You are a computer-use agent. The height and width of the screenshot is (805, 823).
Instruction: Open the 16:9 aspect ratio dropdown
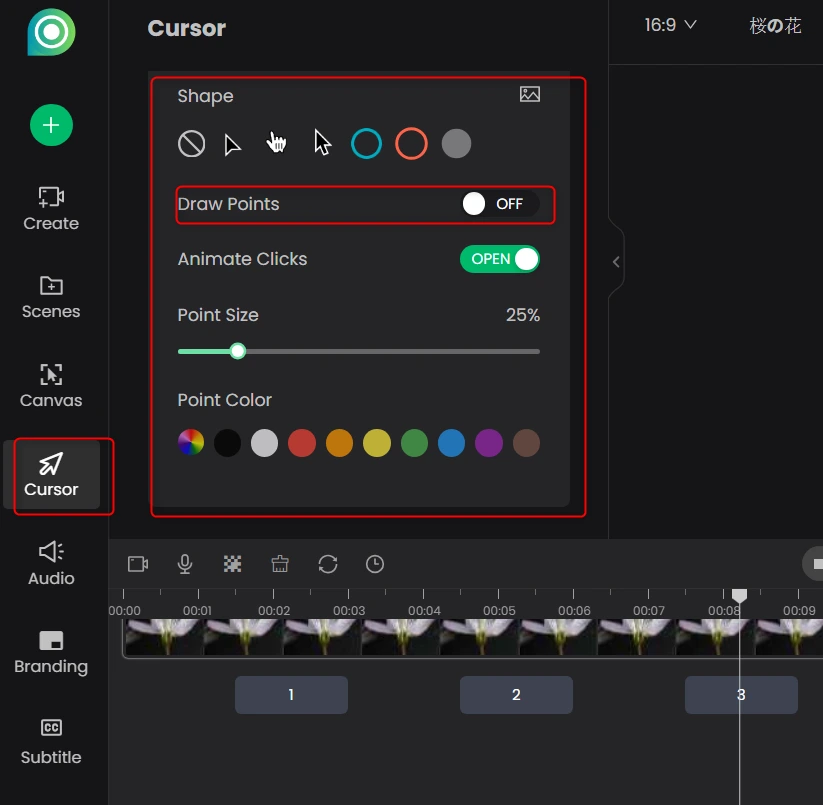pos(670,26)
